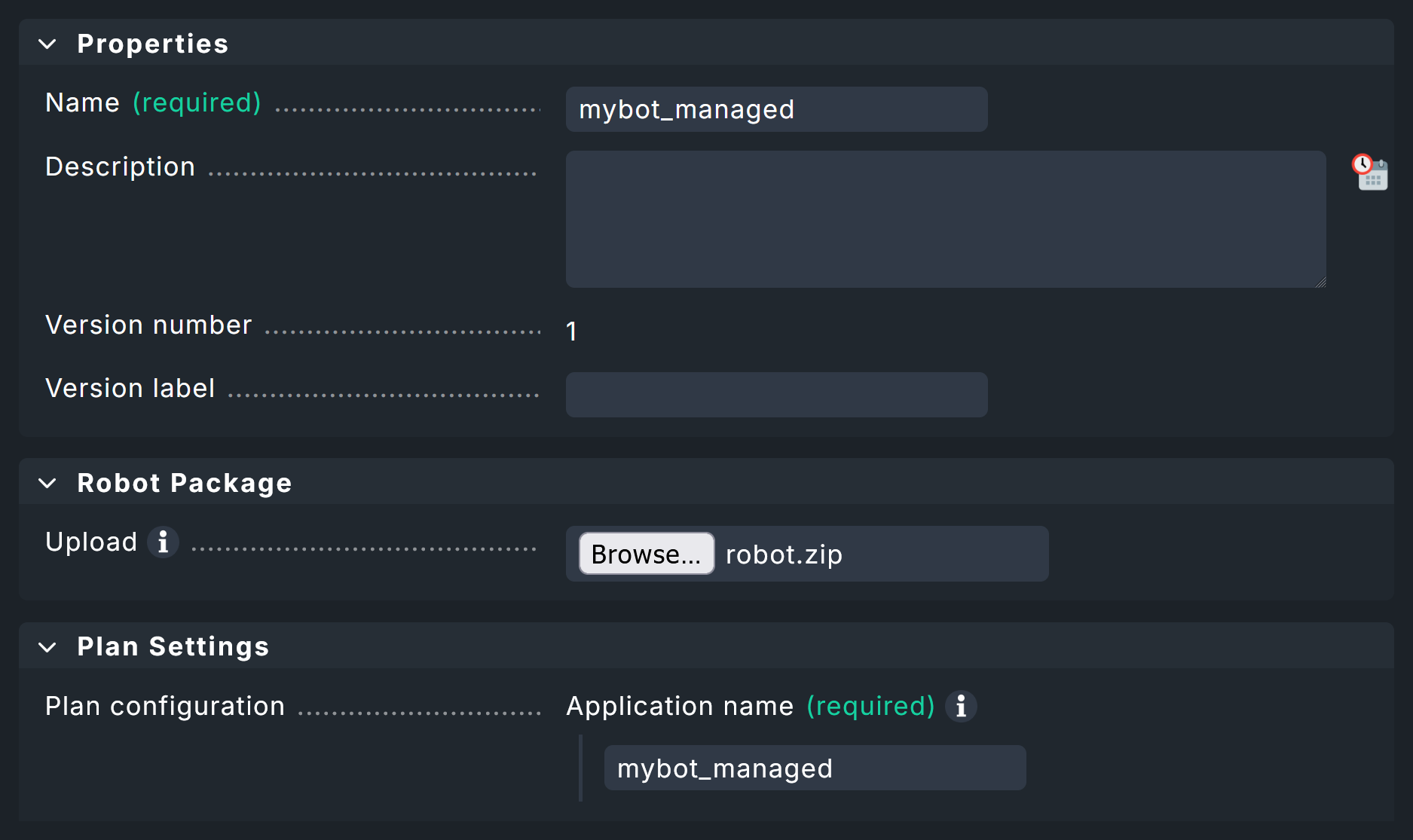
Task: Click the Version number value 1
Action: (x=572, y=331)
